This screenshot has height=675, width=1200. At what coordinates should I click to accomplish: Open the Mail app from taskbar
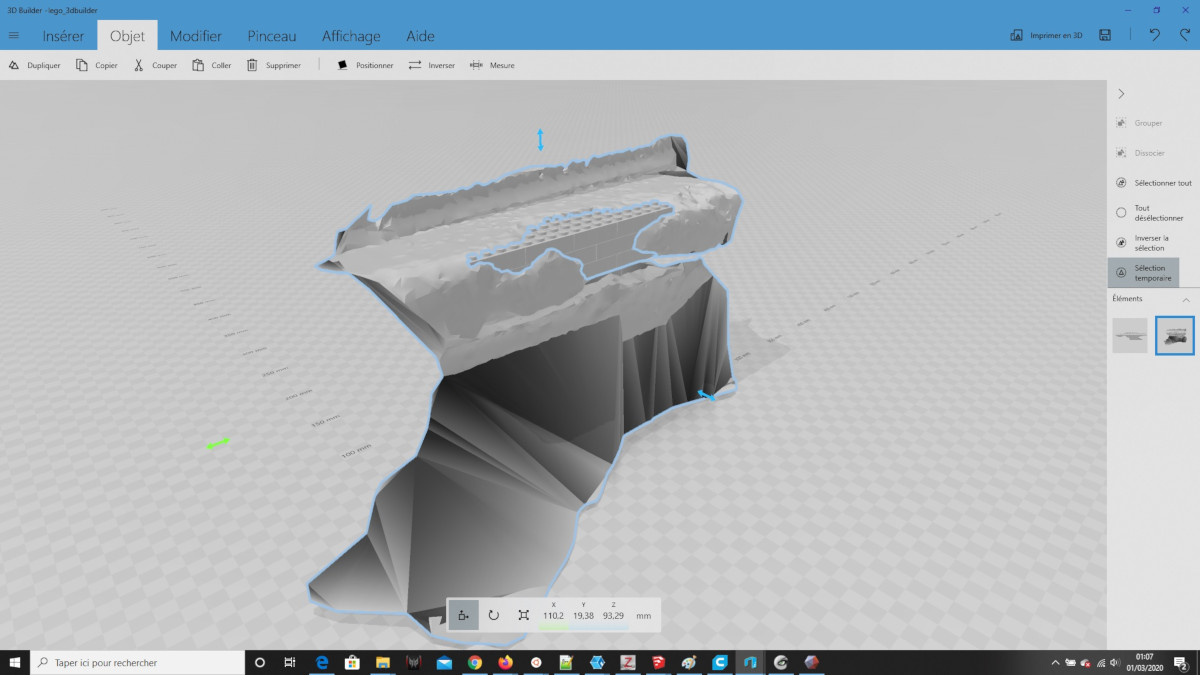coord(444,662)
